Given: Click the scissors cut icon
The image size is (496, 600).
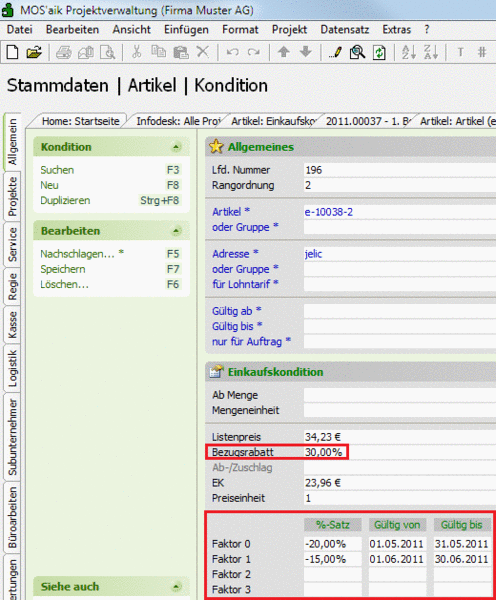Looking at the screenshot, I should click(136, 52).
